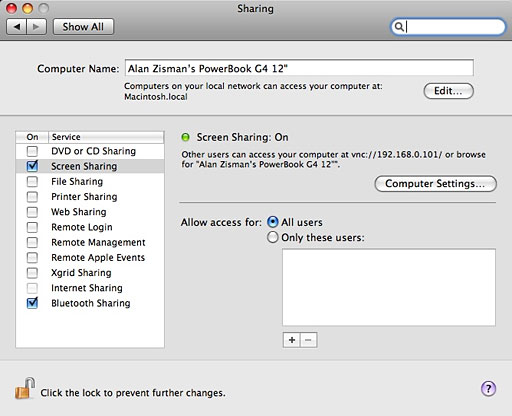Select the Internet Sharing service label

(x=87, y=288)
